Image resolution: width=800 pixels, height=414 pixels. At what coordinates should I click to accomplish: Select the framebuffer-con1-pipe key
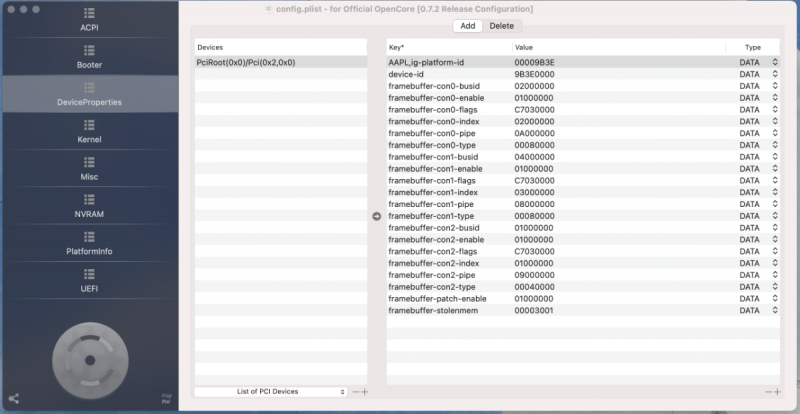tap(431, 204)
